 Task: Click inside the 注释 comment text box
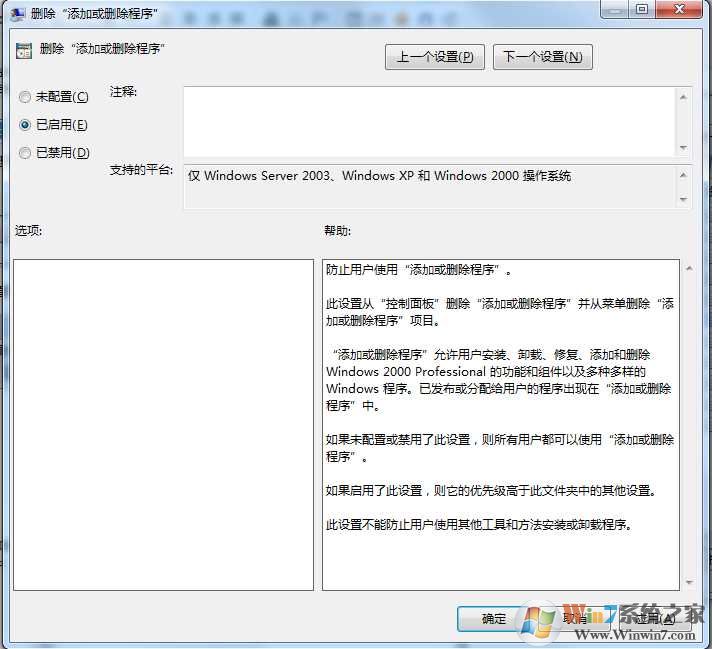(429, 122)
